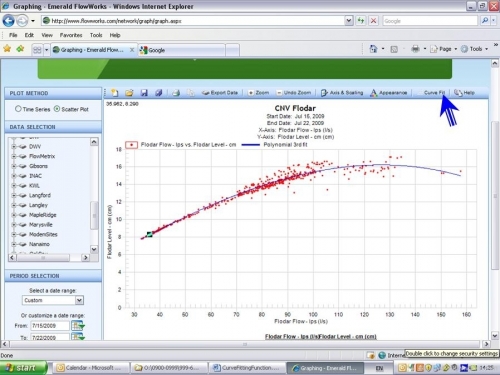
Task: Open the browser Help menu
Action: coord(115,35)
